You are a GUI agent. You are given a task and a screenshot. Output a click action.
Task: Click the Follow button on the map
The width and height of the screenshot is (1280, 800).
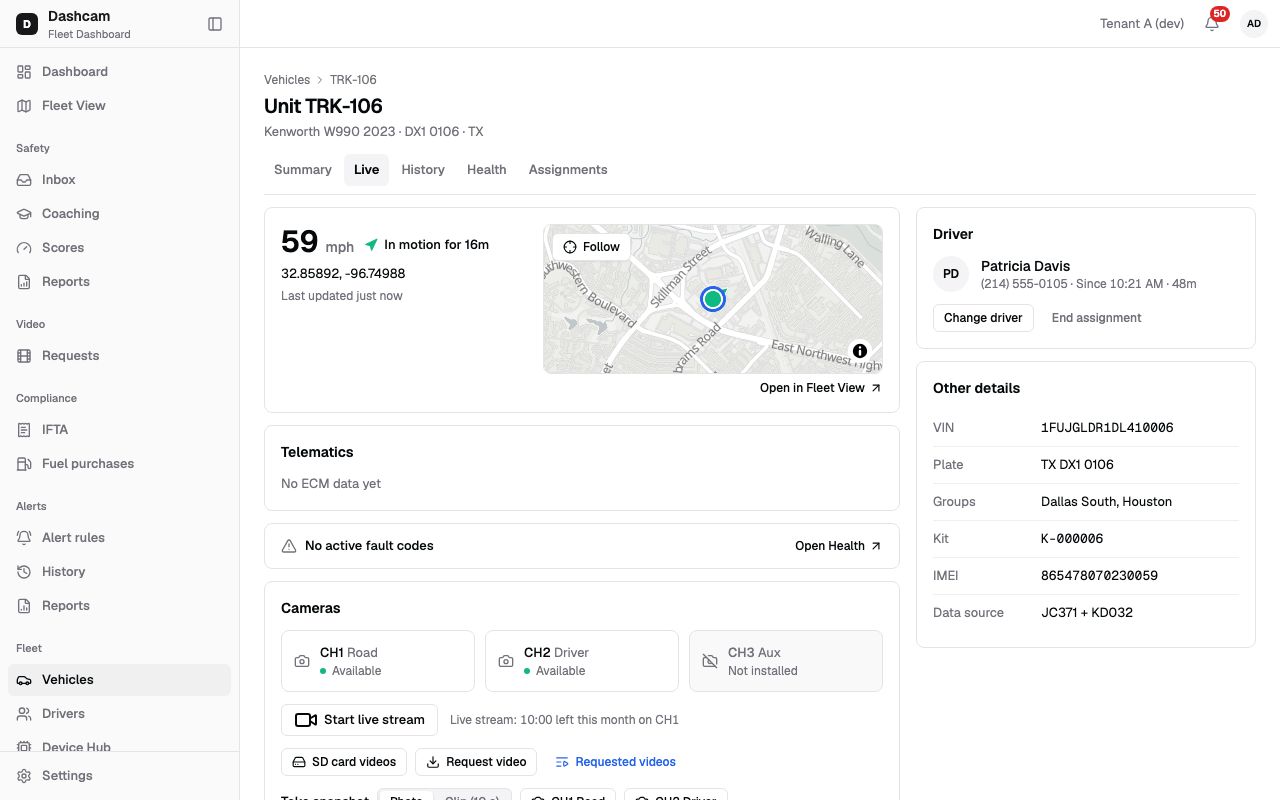(x=591, y=247)
